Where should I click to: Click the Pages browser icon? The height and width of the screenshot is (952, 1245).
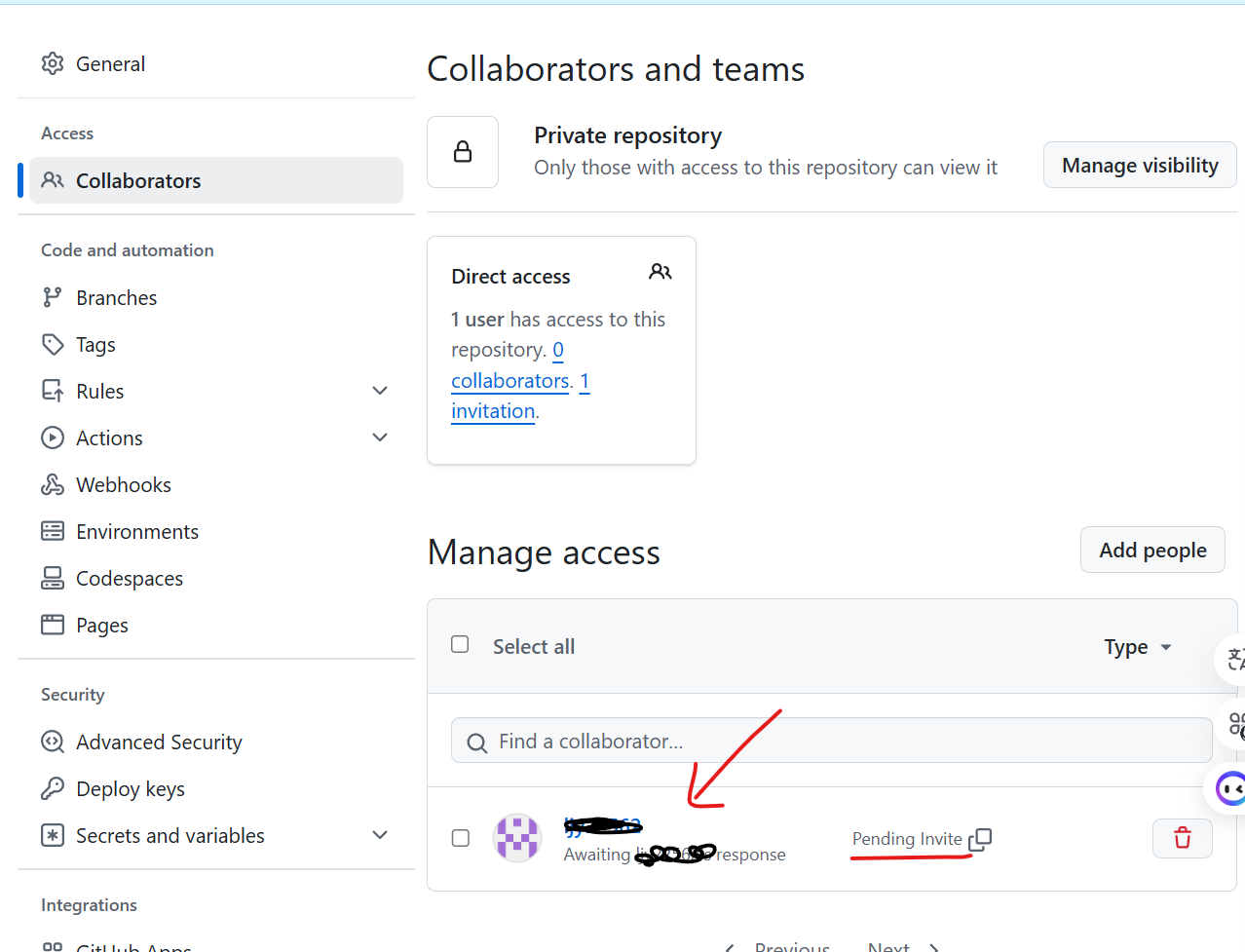click(x=53, y=625)
